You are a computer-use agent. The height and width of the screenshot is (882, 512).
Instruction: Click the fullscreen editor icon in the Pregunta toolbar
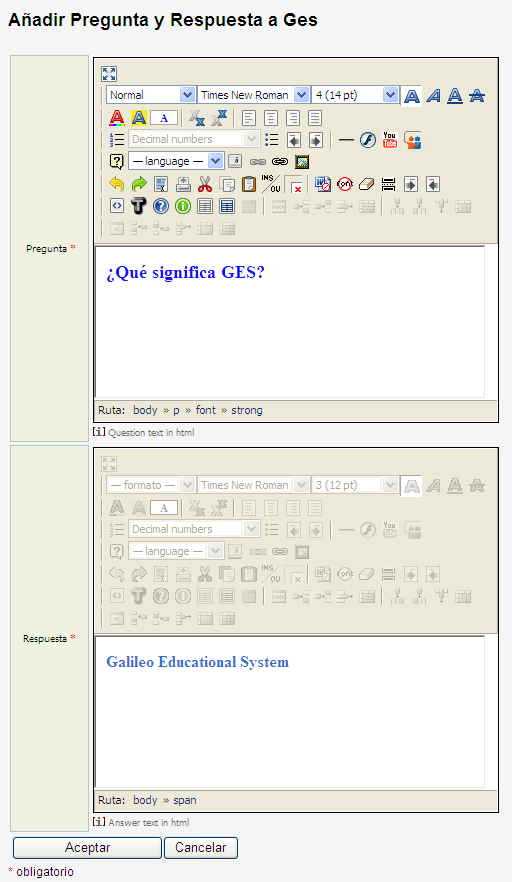pyautogui.click(x=109, y=74)
